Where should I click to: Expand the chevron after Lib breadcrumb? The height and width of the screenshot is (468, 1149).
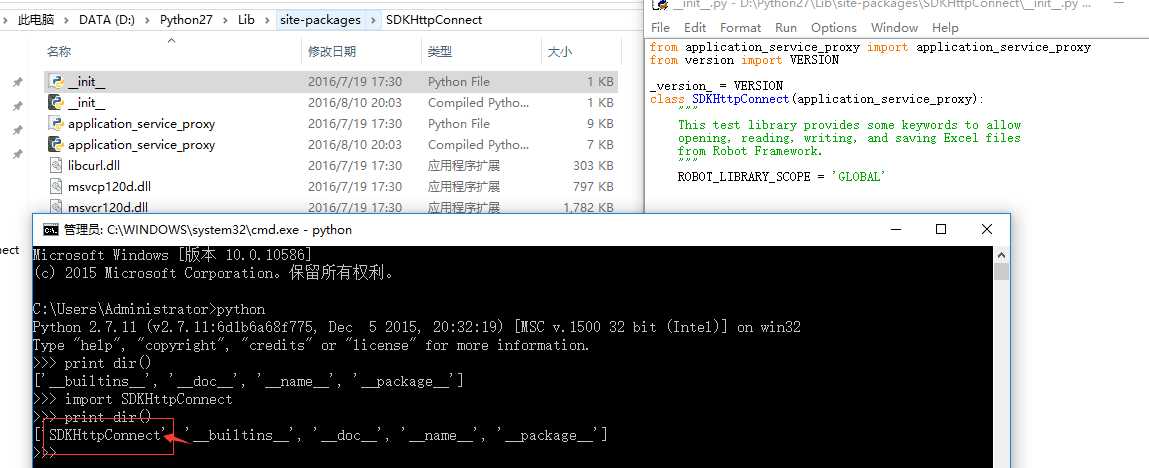click(267, 20)
